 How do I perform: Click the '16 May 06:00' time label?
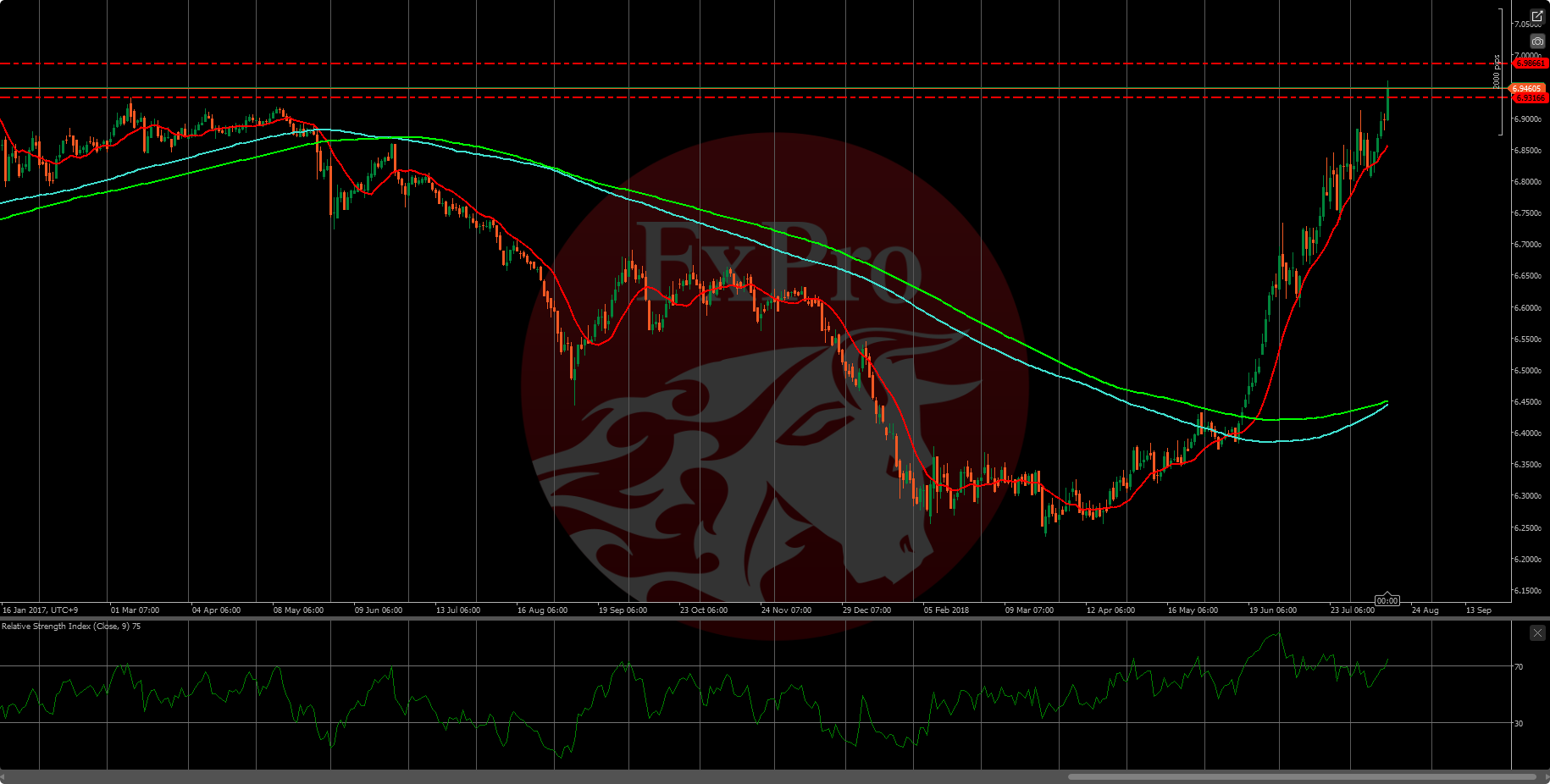click(1193, 610)
